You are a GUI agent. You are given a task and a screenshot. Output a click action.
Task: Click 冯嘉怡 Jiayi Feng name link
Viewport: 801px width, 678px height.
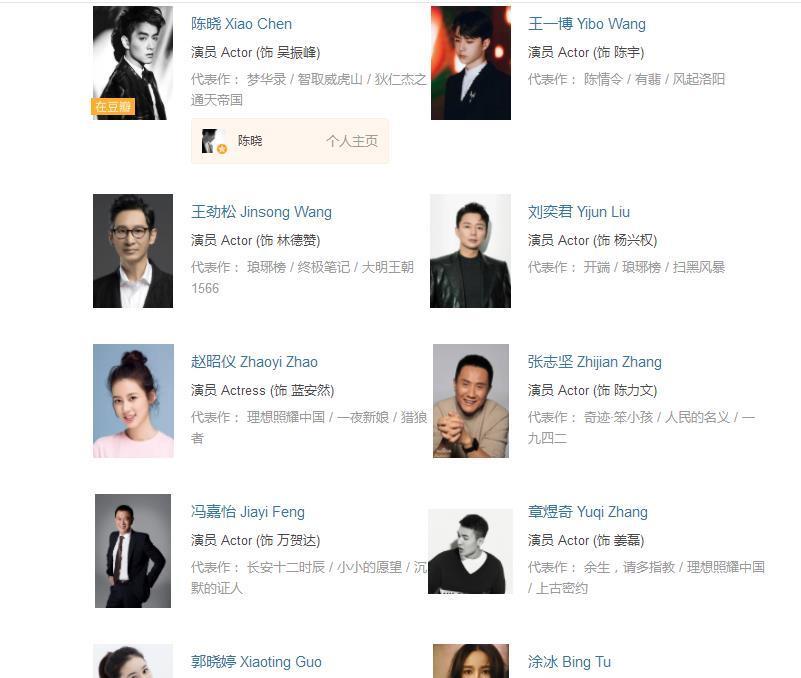click(248, 512)
